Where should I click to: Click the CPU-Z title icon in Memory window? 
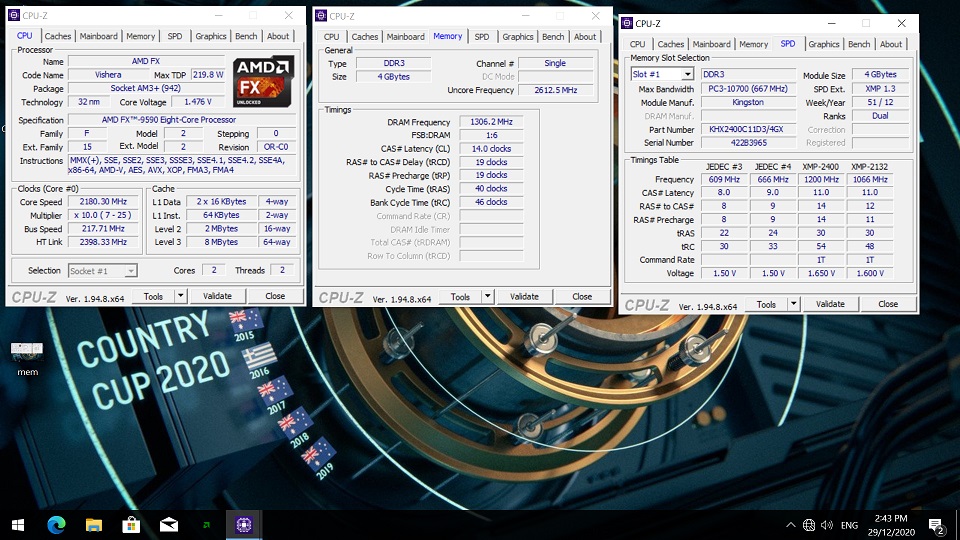(x=321, y=16)
